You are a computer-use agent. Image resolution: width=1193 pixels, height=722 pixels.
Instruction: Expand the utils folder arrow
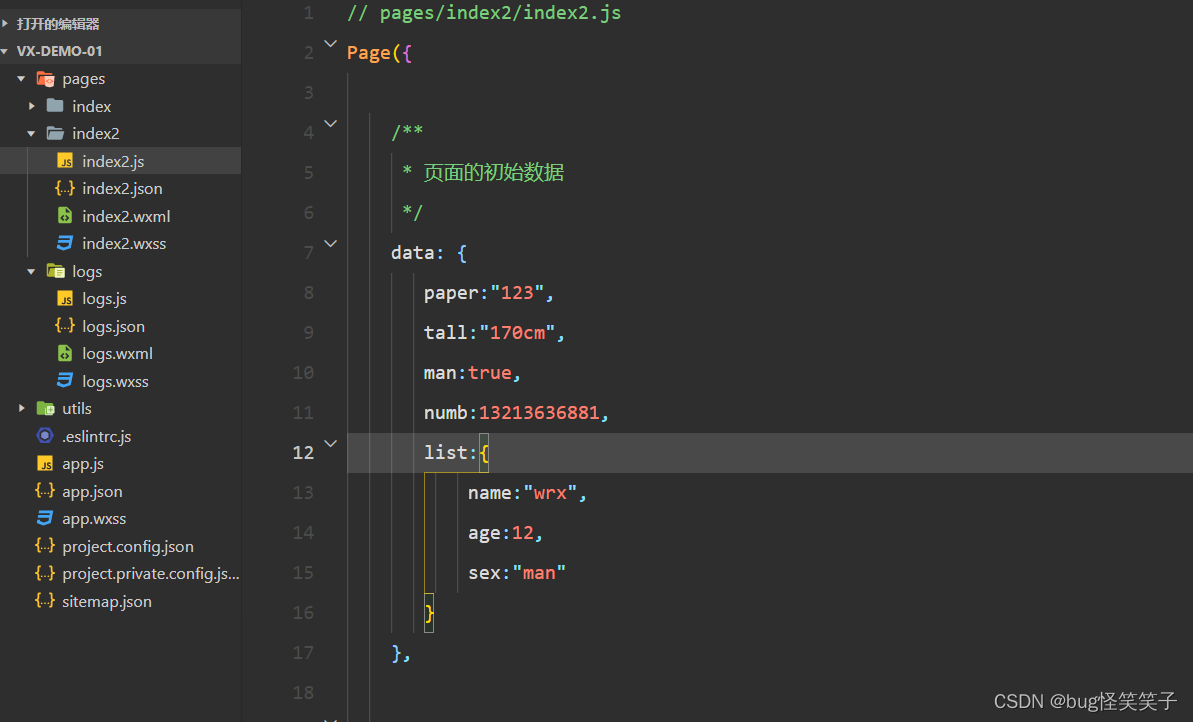(21, 409)
